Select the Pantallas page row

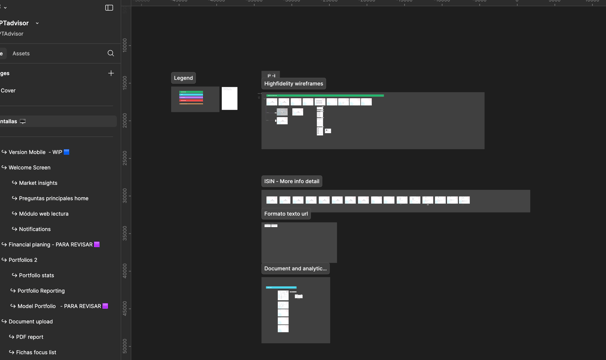pos(58,121)
